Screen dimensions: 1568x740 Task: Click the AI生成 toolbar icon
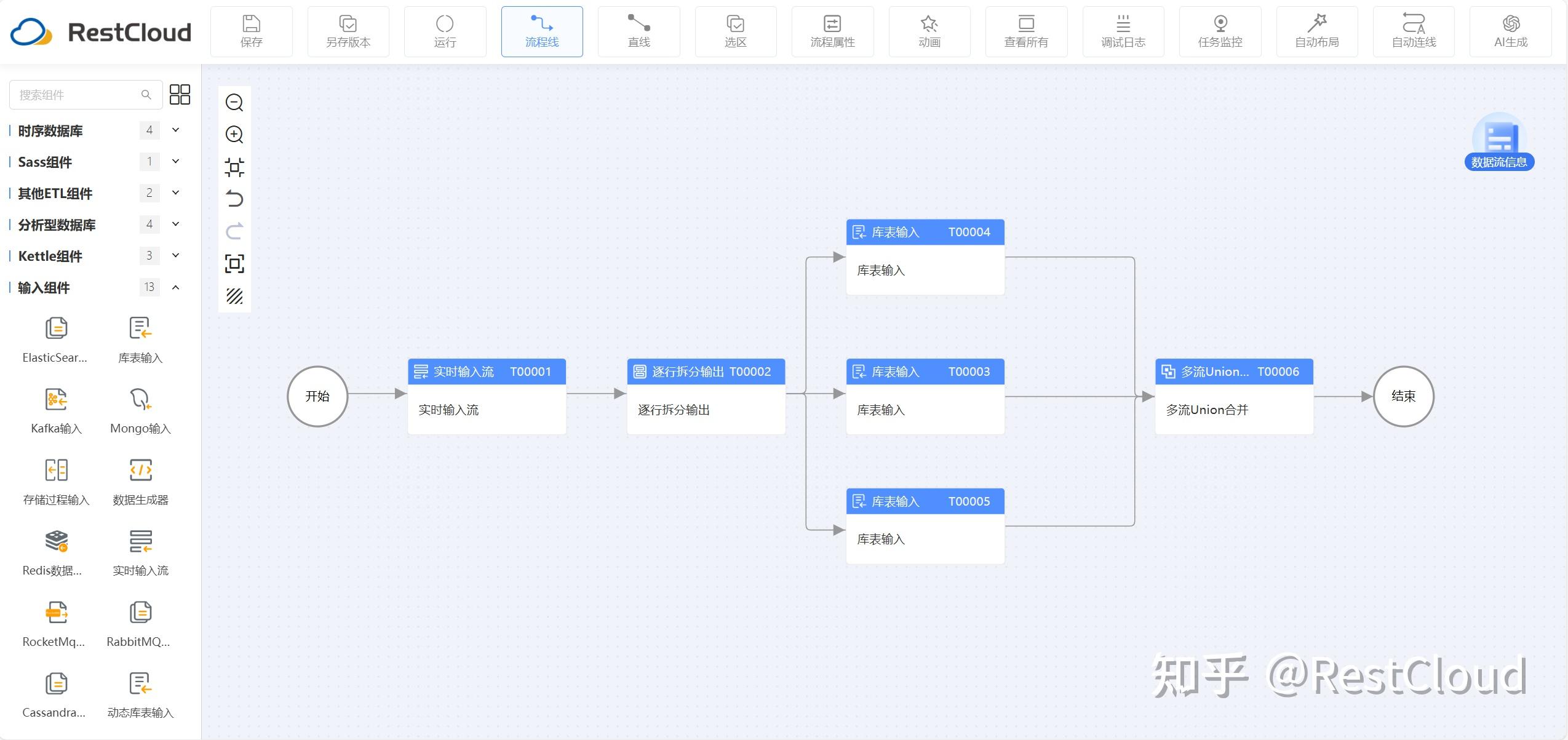pos(1511,32)
